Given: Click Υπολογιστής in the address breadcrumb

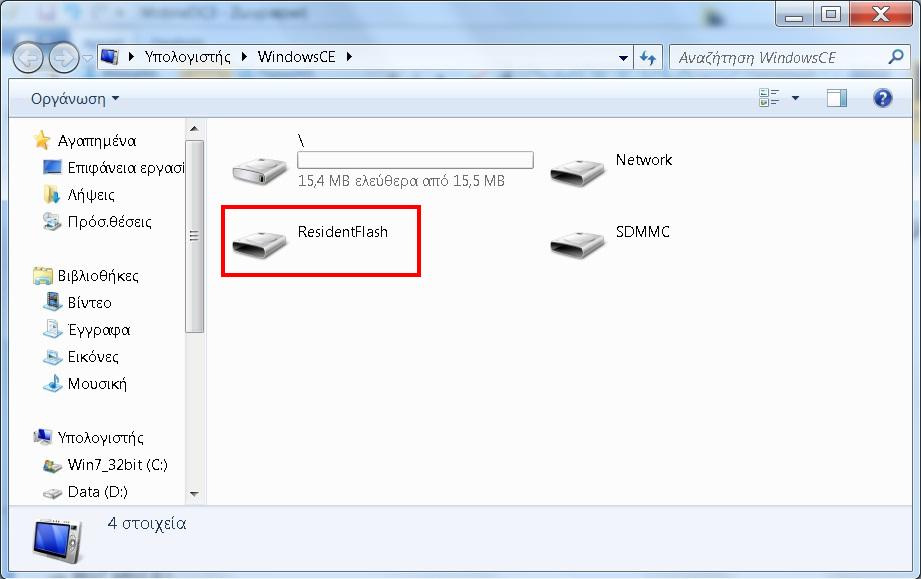Looking at the screenshot, I should [x=187, y=57].
